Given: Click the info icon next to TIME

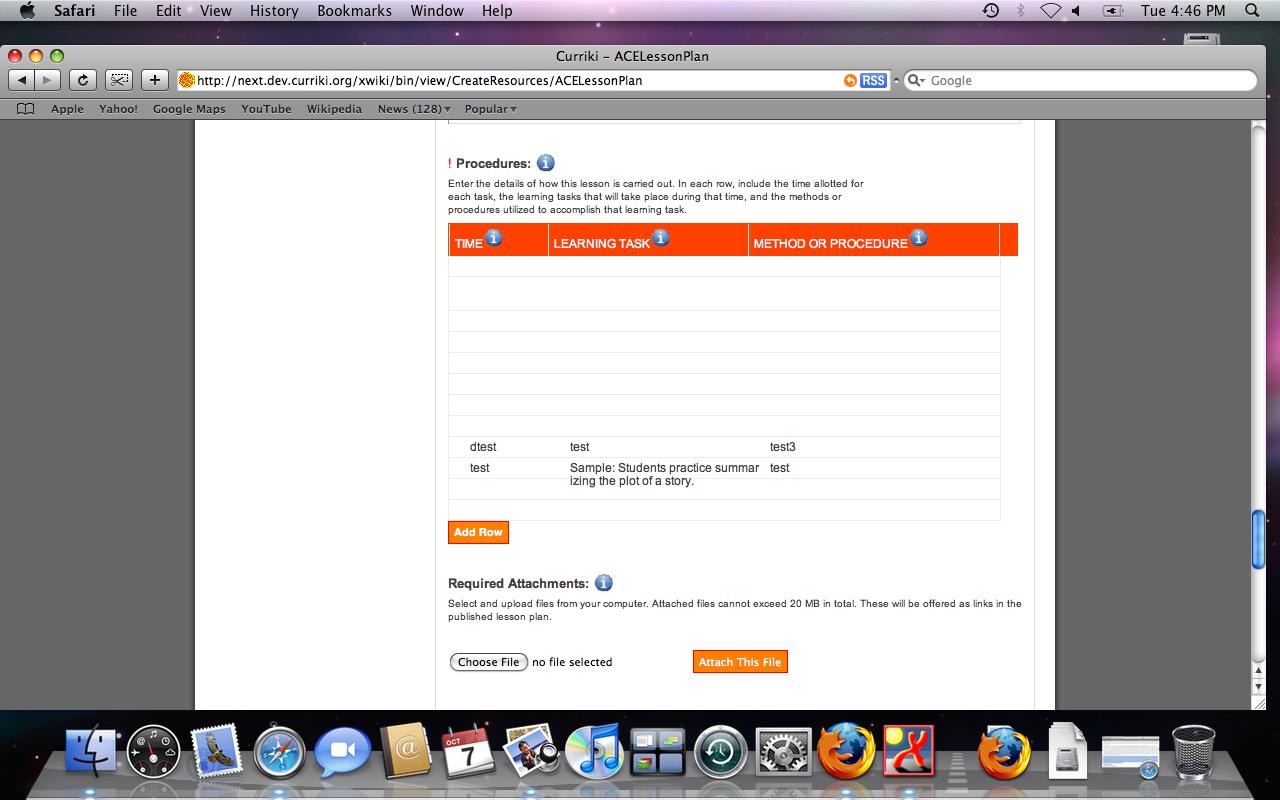Looking at the screenshot, I should (x=494, y=238).
